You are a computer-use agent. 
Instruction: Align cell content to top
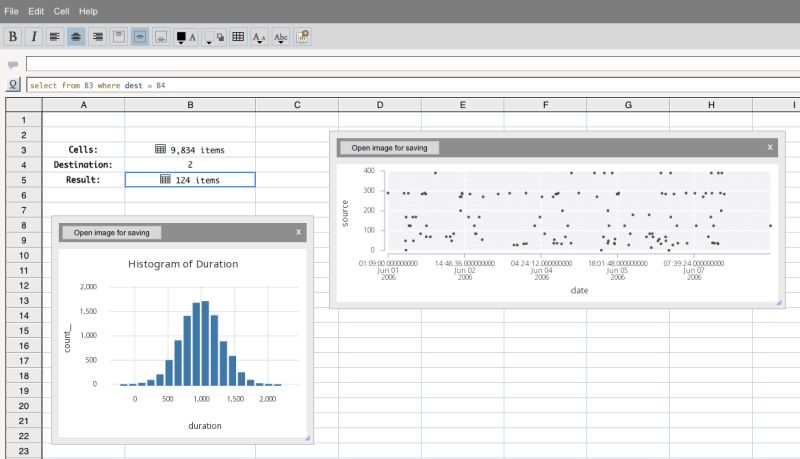tap(118, 37)
